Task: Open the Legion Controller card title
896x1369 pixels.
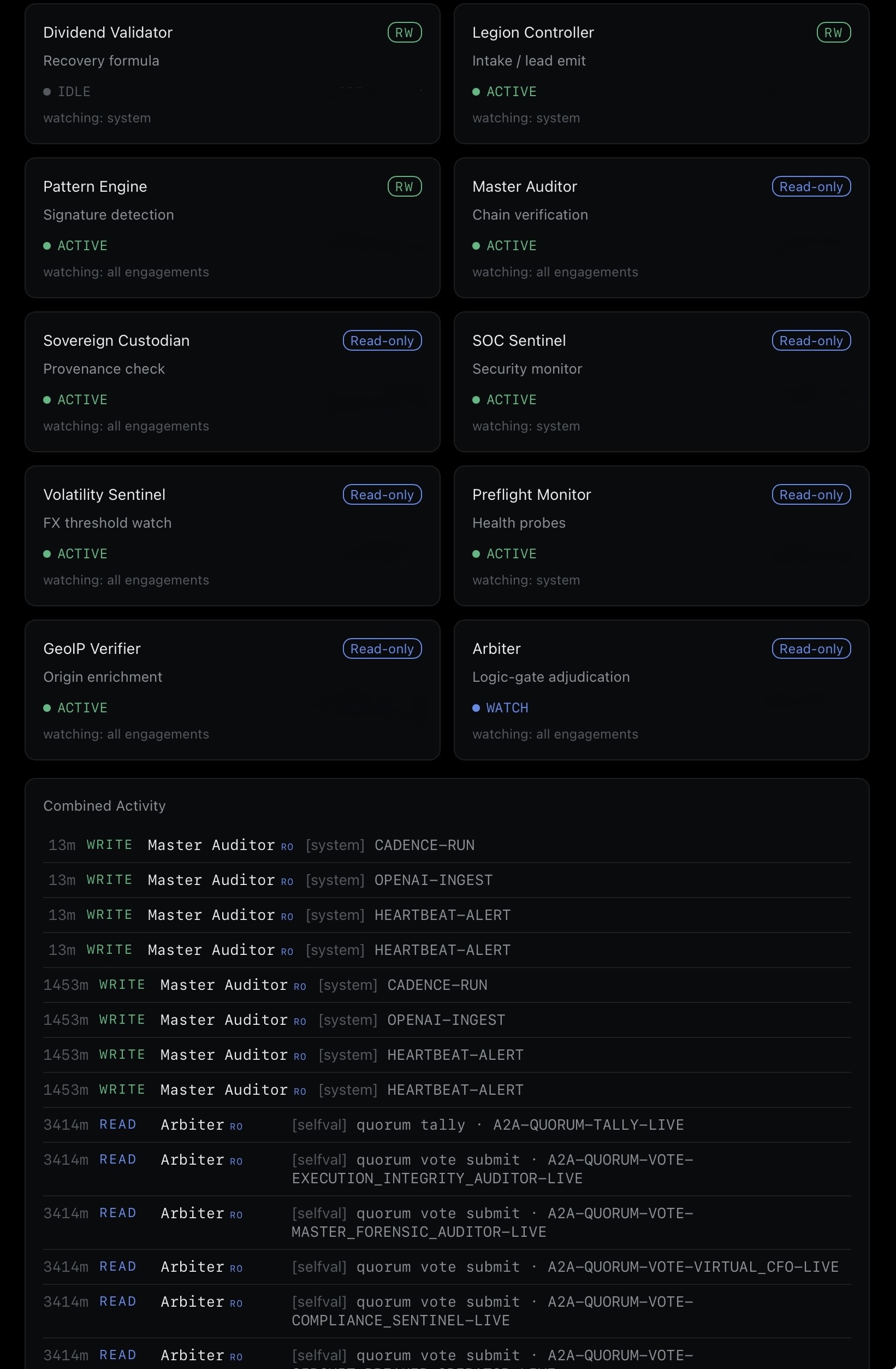Action: click(533, 33)
